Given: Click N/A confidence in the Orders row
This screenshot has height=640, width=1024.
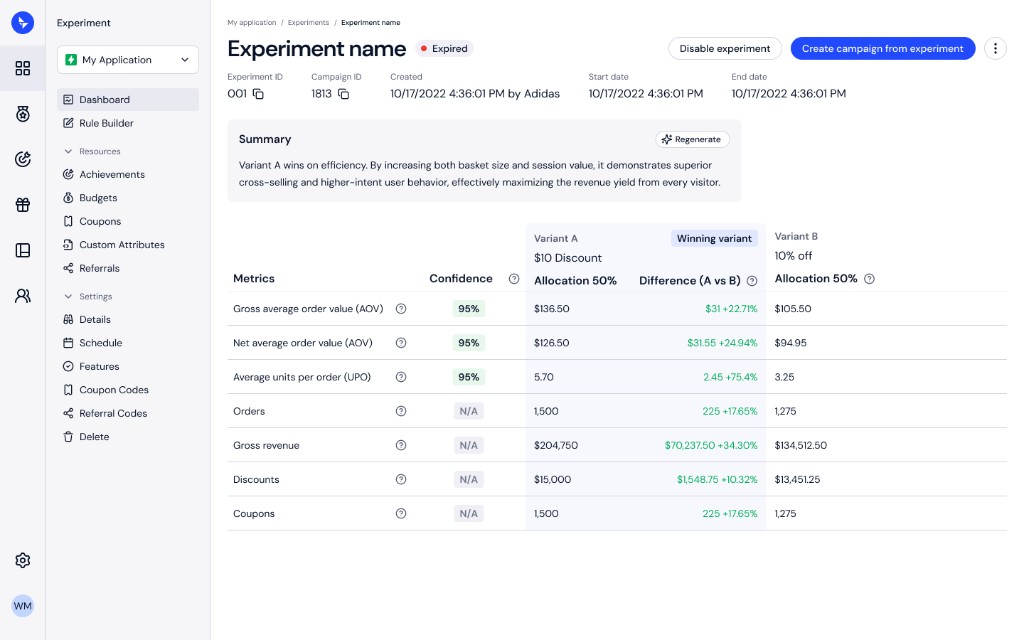Looking at the screenshot, I should [x=468, y=411].
